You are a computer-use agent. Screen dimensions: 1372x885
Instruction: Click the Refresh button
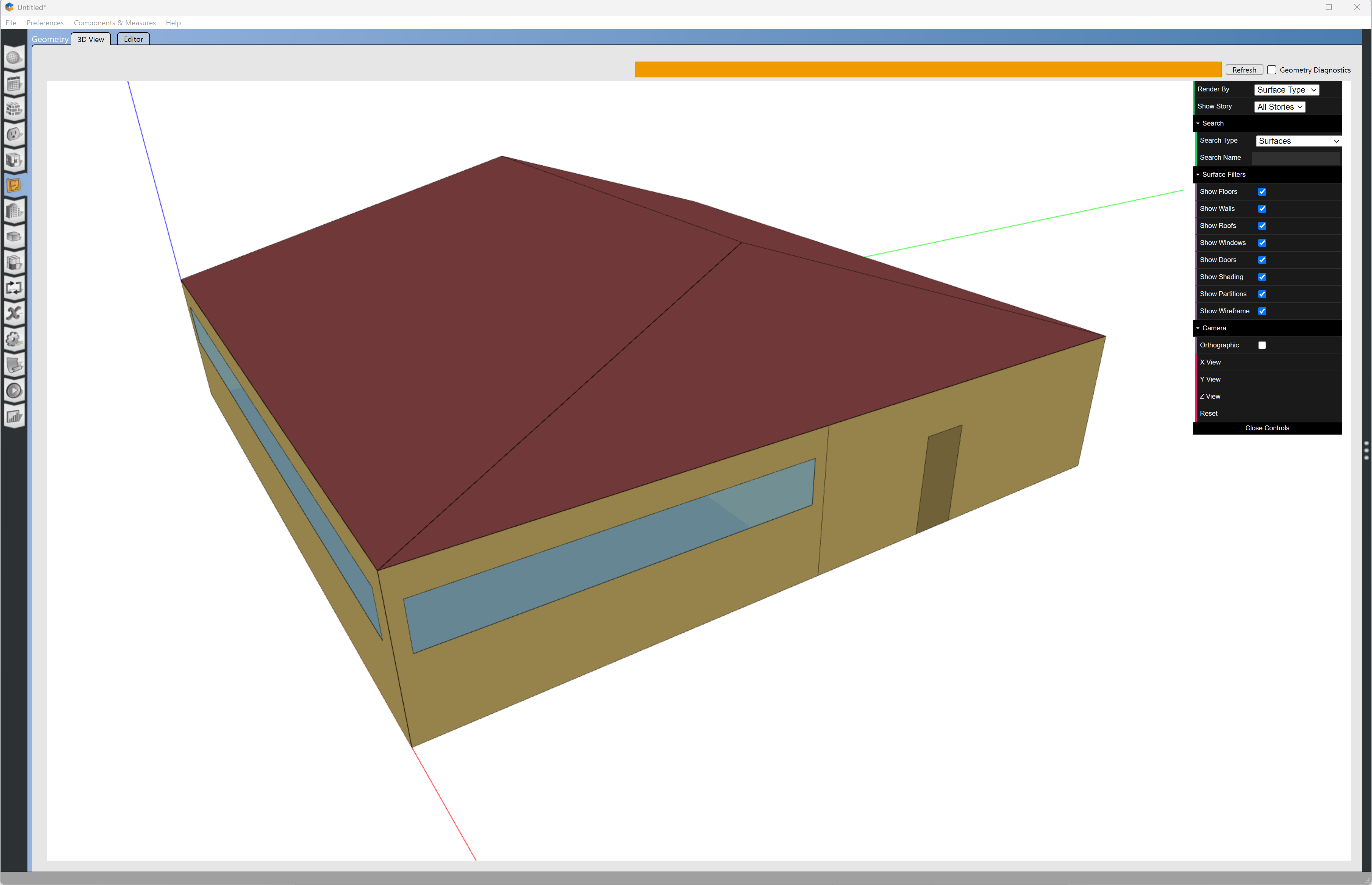click(1243, 70)
